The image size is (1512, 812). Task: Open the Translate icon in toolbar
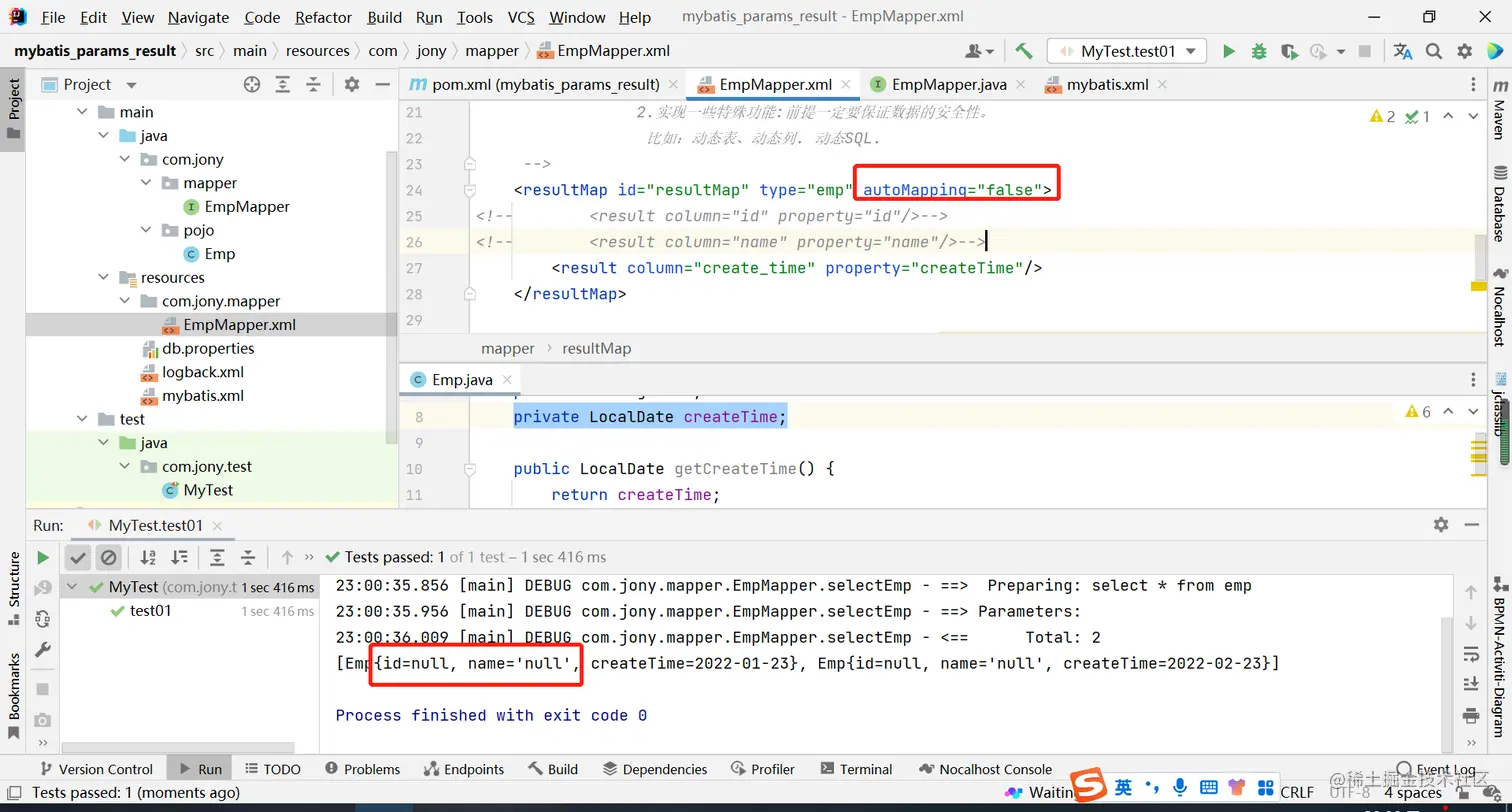[x=1403, y=51]
